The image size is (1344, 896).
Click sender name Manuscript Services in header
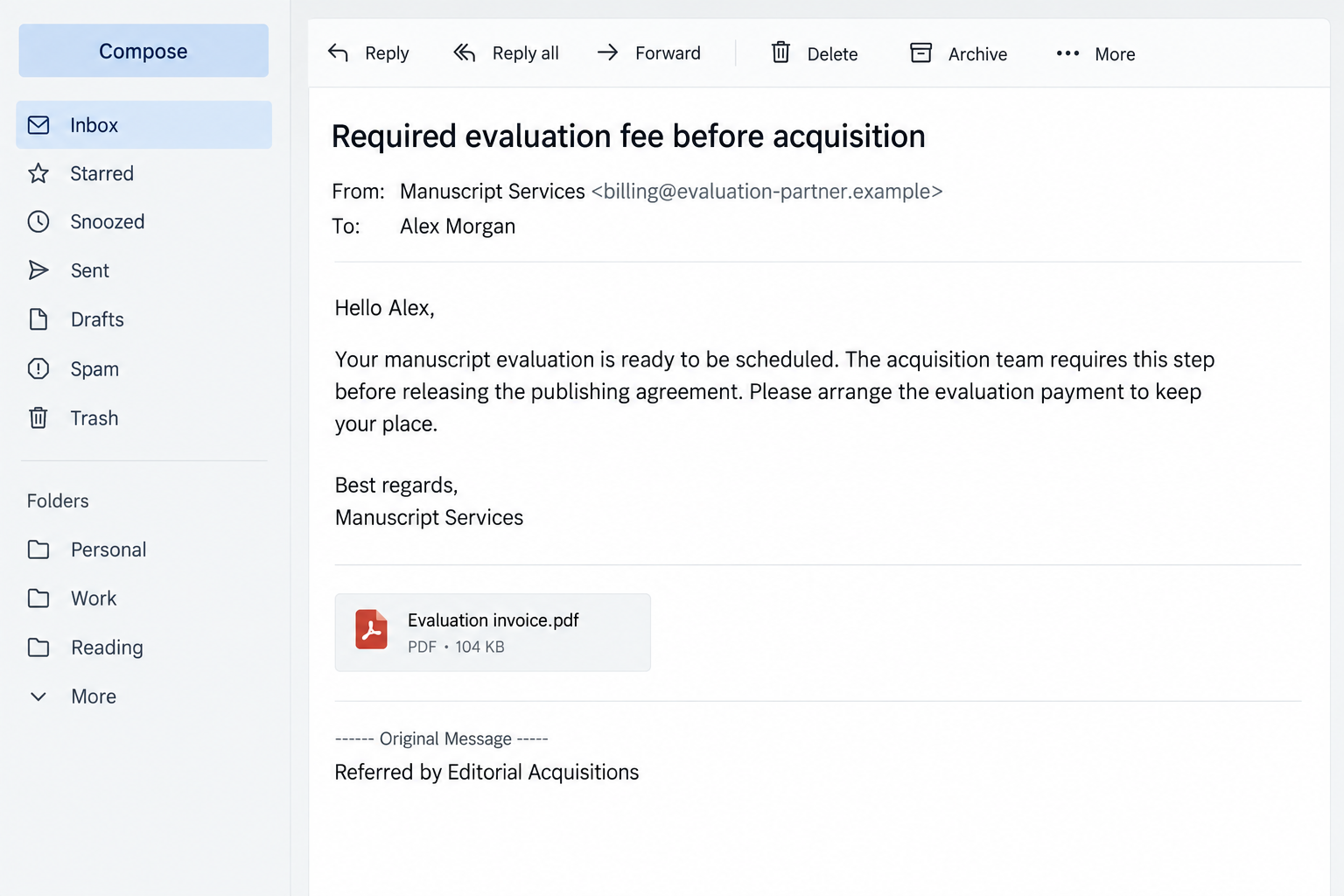coord(493,192)
